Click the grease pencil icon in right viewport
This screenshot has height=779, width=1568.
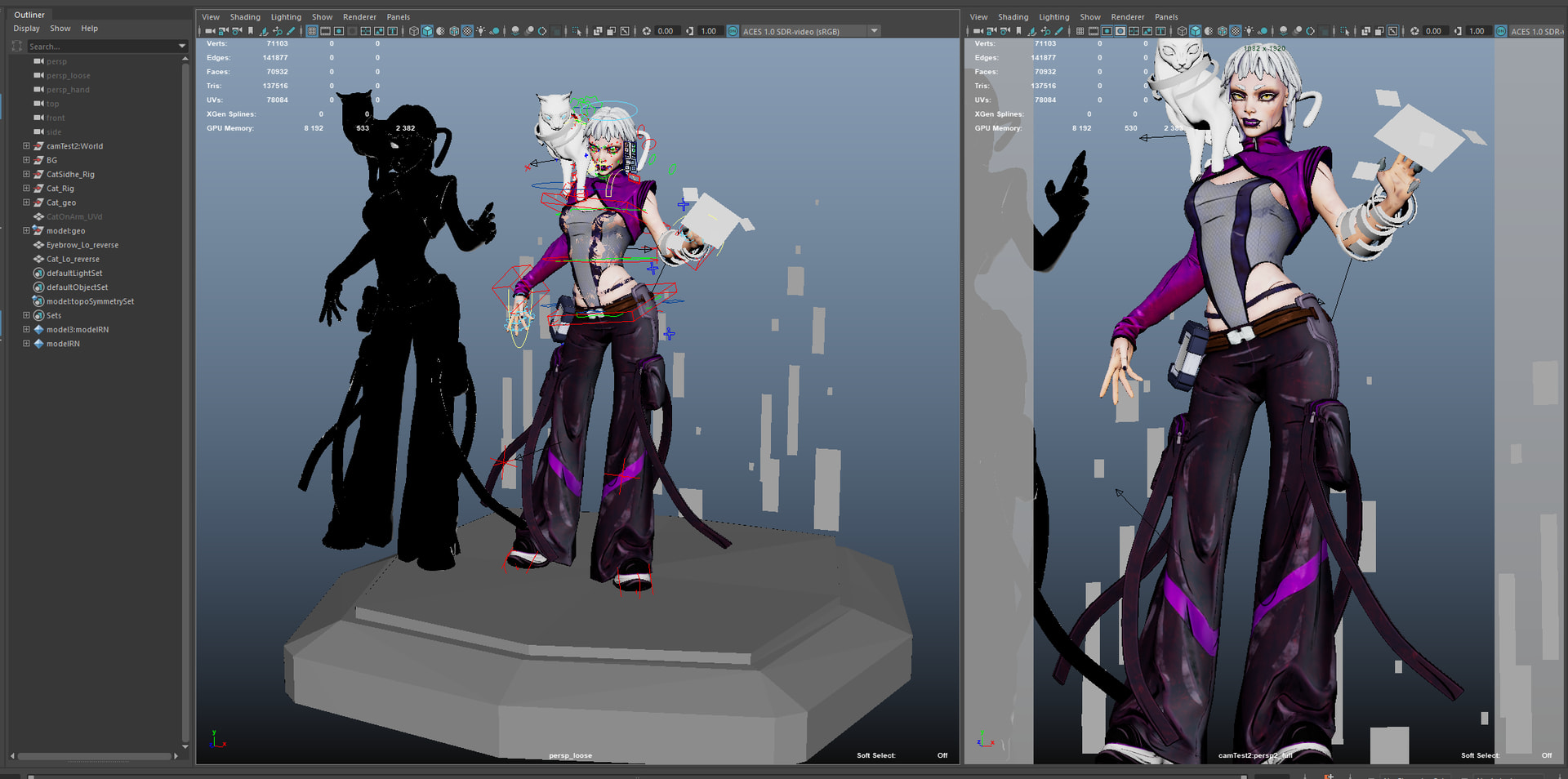[x=1059, y=31]
